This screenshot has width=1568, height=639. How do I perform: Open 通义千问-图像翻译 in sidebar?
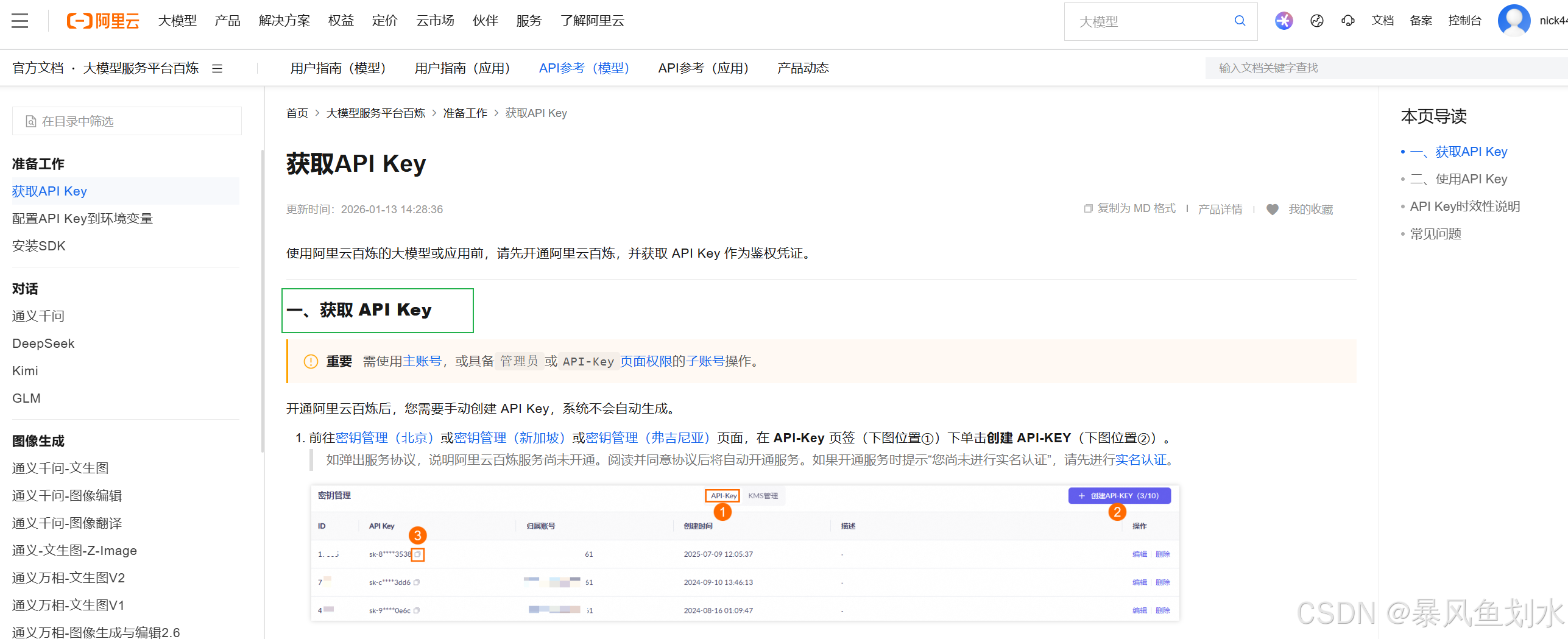pyautogui.click(x=67, y=523)
